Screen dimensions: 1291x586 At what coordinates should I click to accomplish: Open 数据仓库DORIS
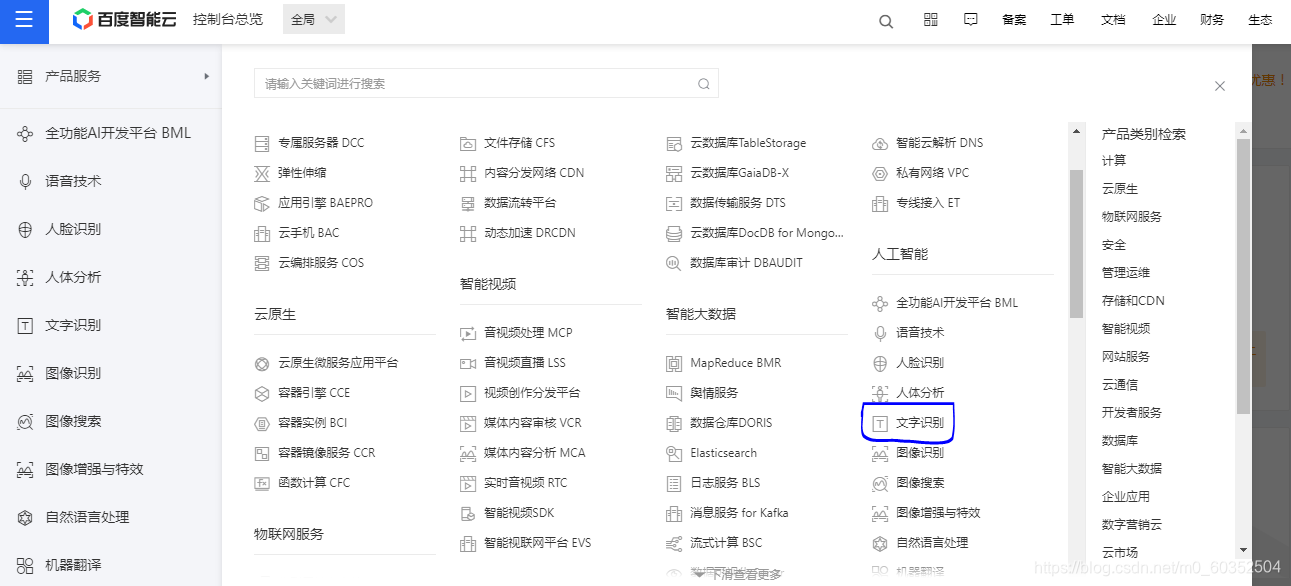(x=731, y=423)
